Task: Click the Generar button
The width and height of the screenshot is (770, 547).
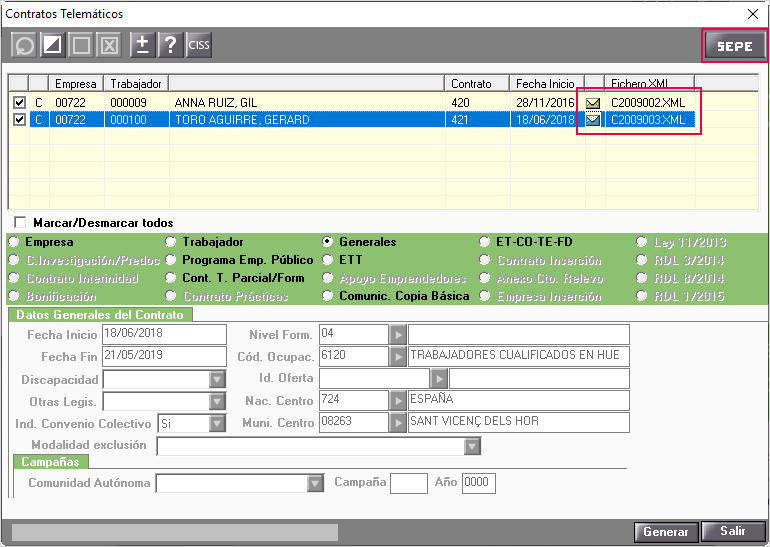Action: tap(666, 532)
